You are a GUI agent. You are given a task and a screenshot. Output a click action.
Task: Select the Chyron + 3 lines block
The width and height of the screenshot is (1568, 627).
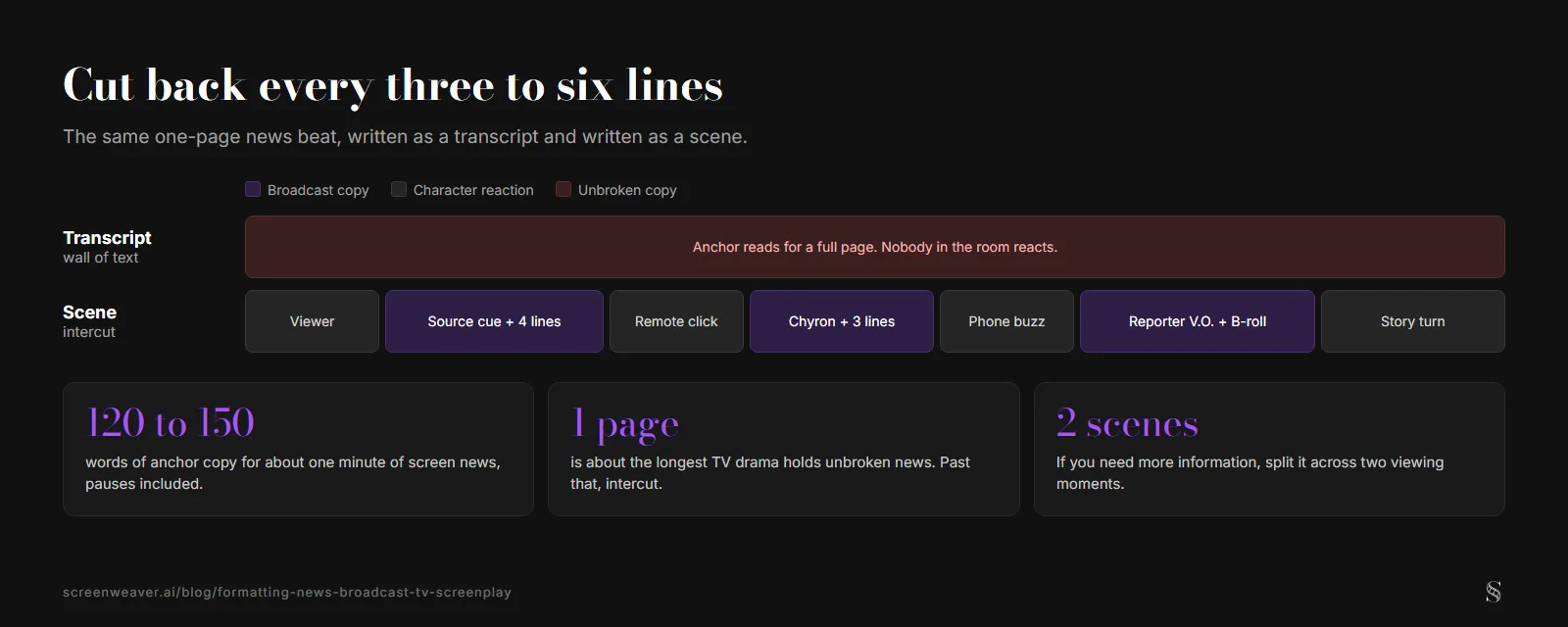pos(842,321)
